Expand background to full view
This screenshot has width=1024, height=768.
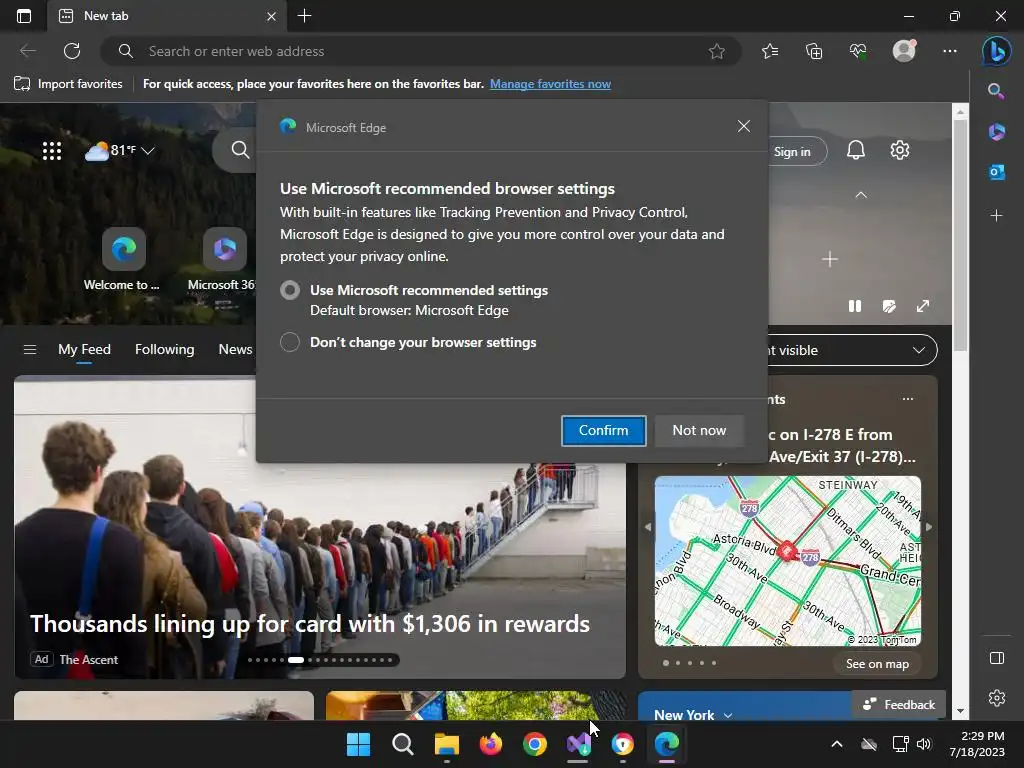[923, 306]
